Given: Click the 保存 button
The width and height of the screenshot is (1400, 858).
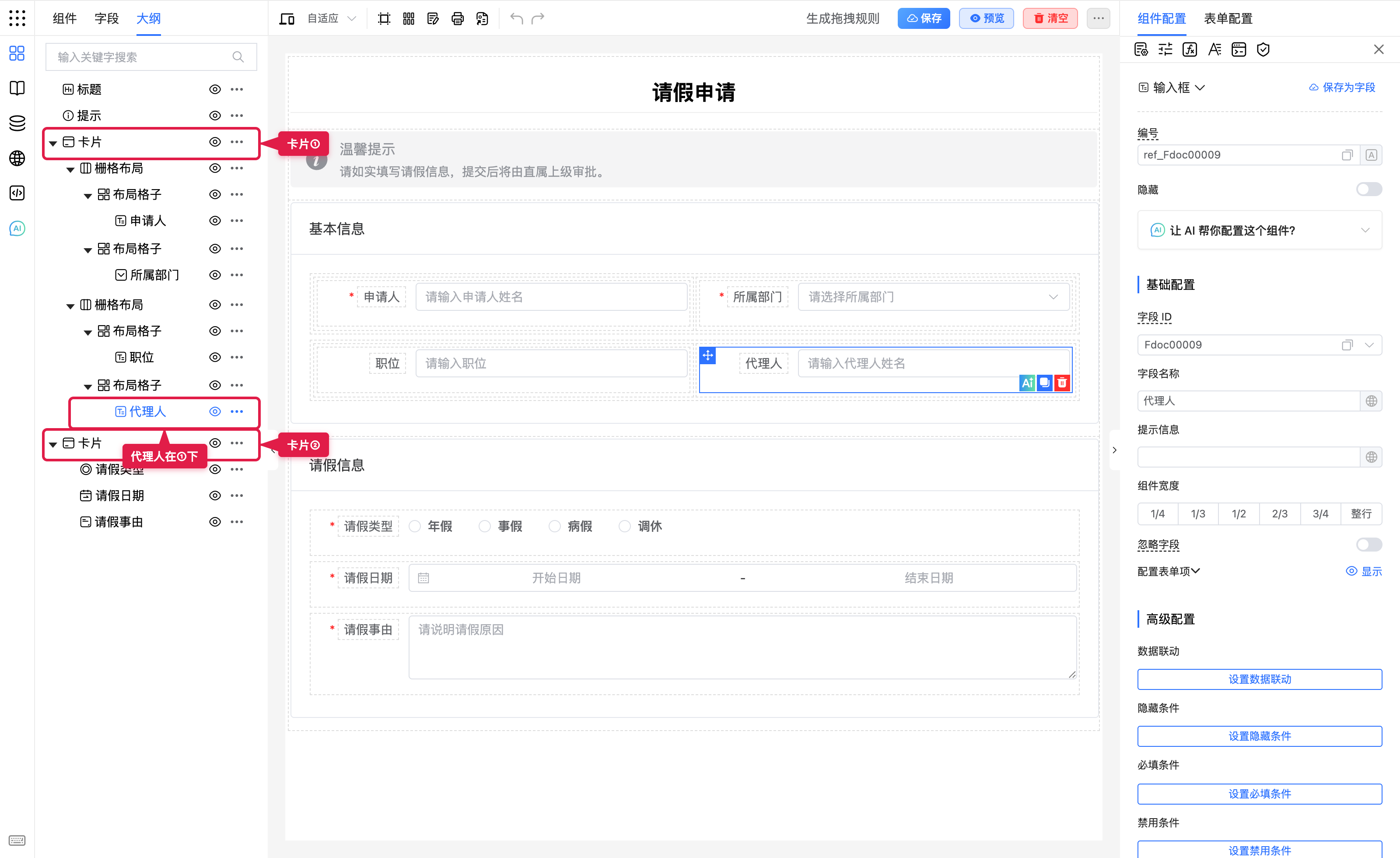Looking at the screenshot, I should tap(924, 19).
